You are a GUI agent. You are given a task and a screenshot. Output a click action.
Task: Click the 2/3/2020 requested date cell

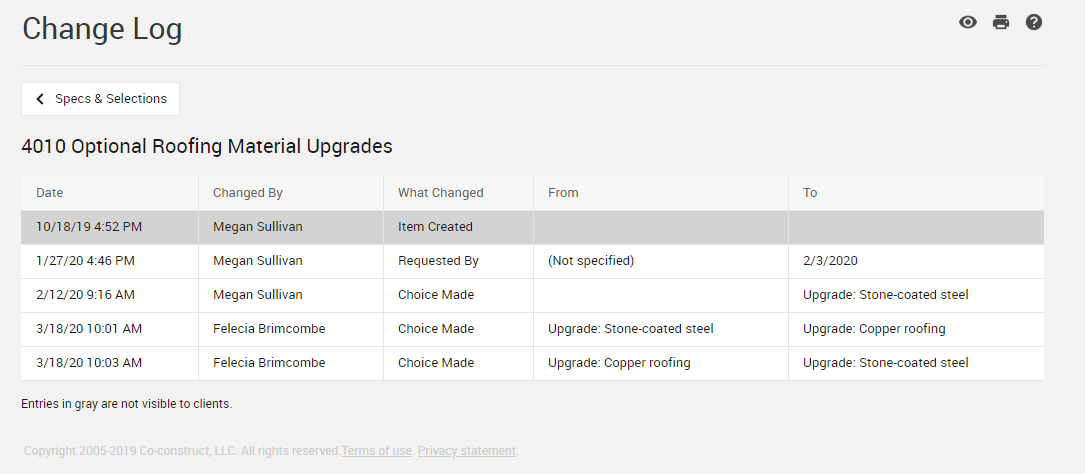(x=830, y=261)
